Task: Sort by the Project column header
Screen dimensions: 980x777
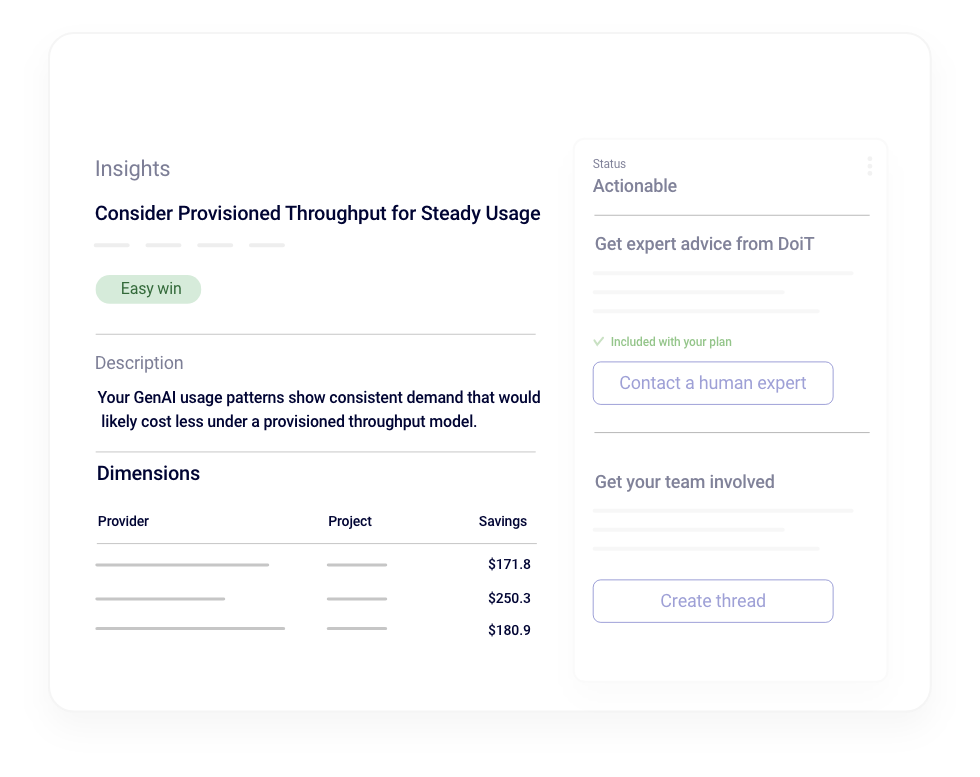Action: pyautogui.click(x=349, y=521)
